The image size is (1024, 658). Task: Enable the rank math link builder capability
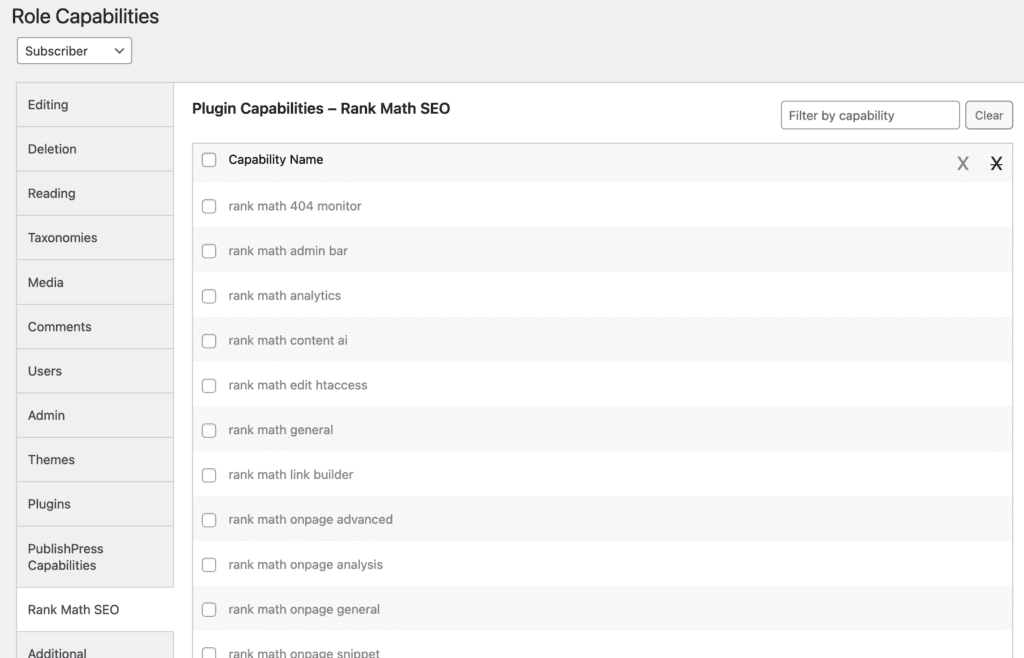(209, 475)
